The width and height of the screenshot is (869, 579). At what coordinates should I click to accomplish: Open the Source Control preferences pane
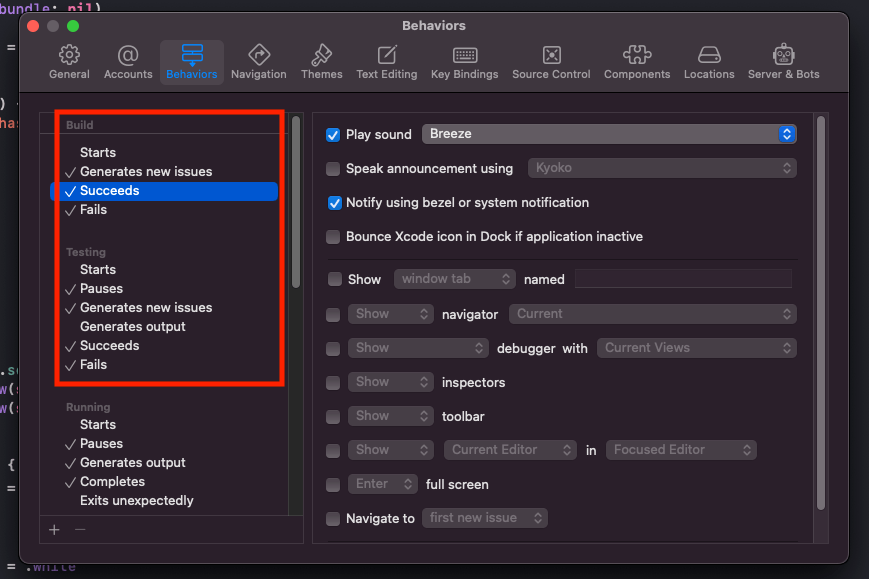[551, 62]
